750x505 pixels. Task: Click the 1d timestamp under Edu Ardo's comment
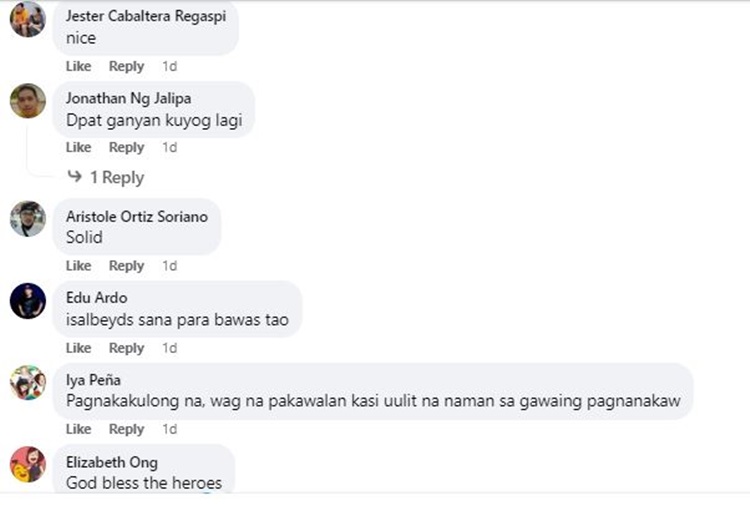169,348
